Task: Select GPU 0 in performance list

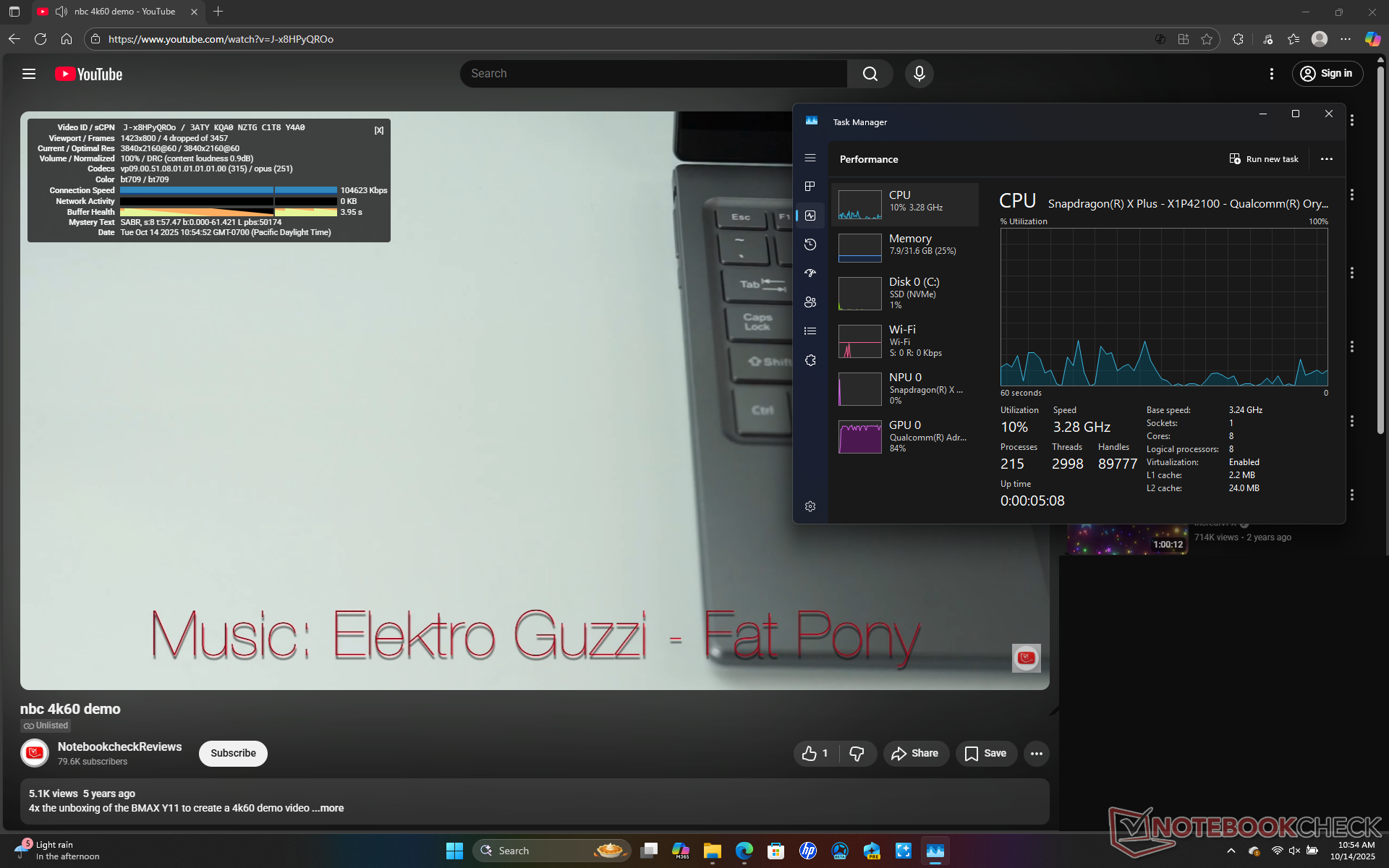Action: pyautogui.click(x=904, y=436)
